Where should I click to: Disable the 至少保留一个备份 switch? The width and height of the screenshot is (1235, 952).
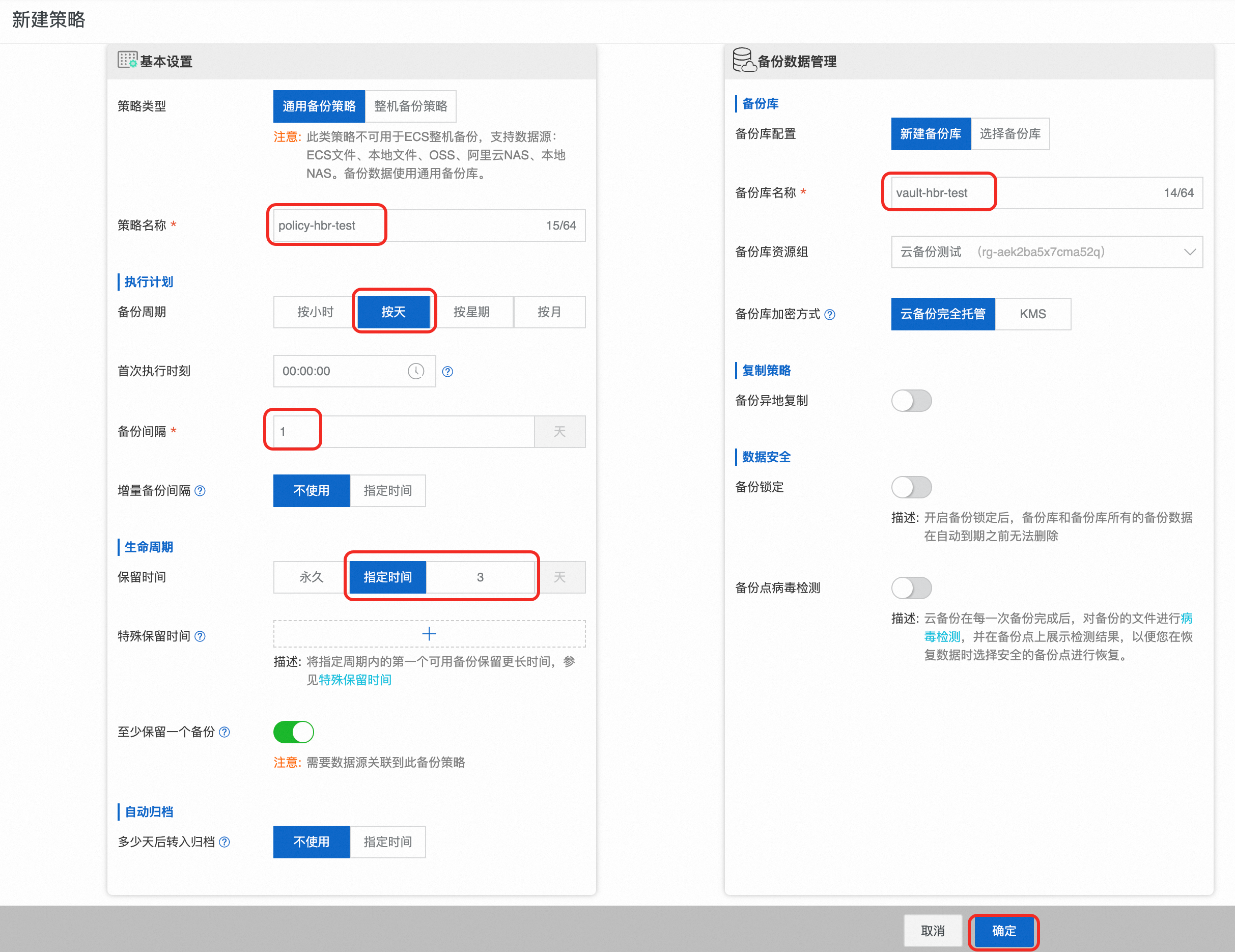click(294, 732)
